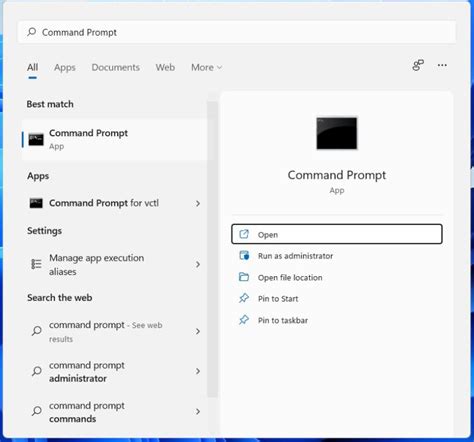The height and width of the screenshot is (442, 474).
Task: Click the Pin to Start pin icon
Action: pos(244,298)
